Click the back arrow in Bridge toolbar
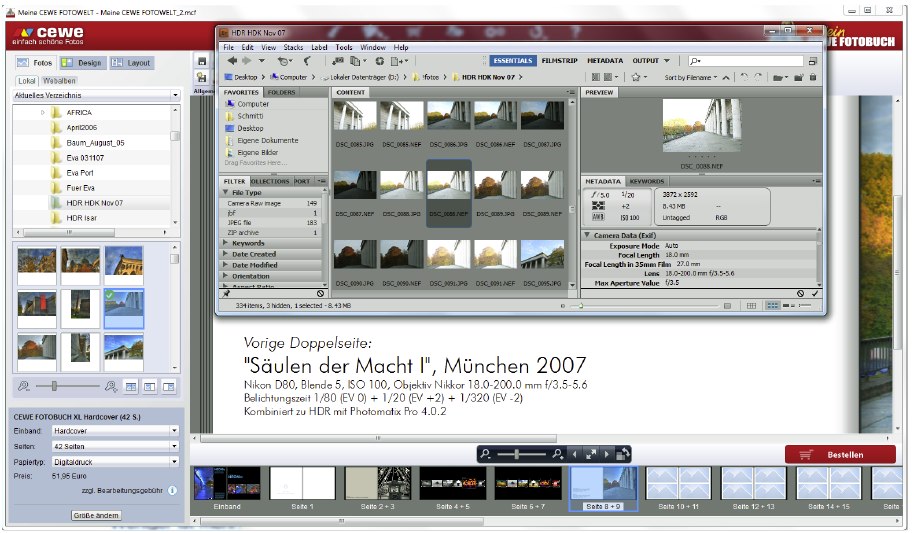Image resolution: width=912 pixels, height=533 pixels. tap(232, 61)
